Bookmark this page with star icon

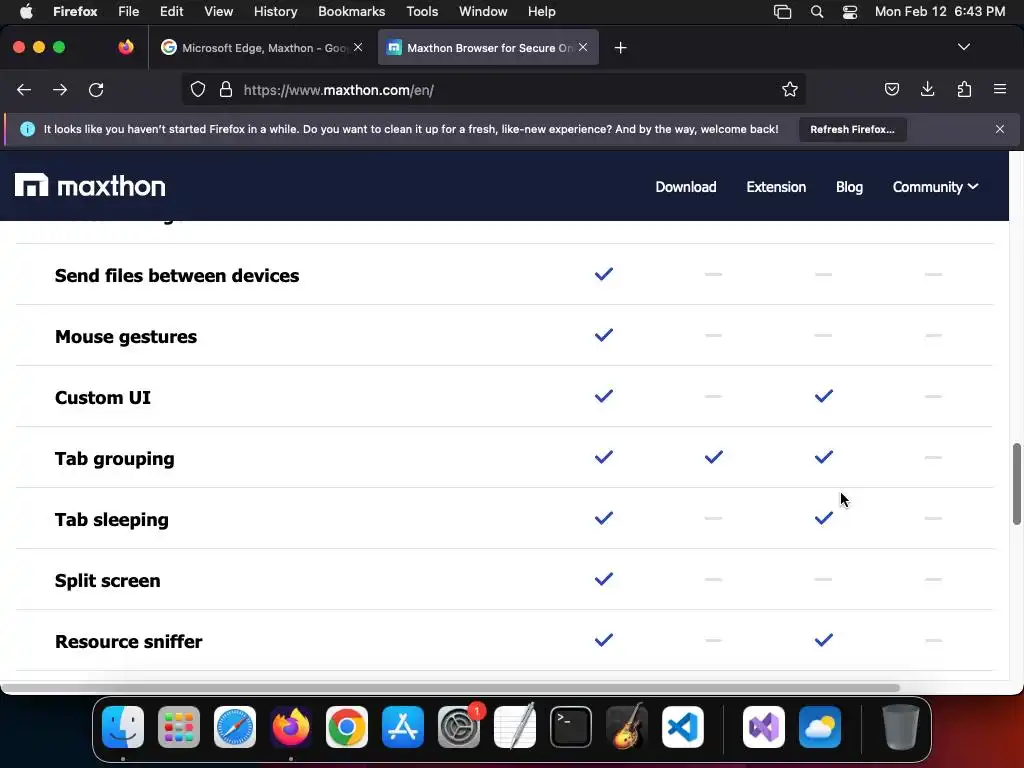[x=790, y=89]
